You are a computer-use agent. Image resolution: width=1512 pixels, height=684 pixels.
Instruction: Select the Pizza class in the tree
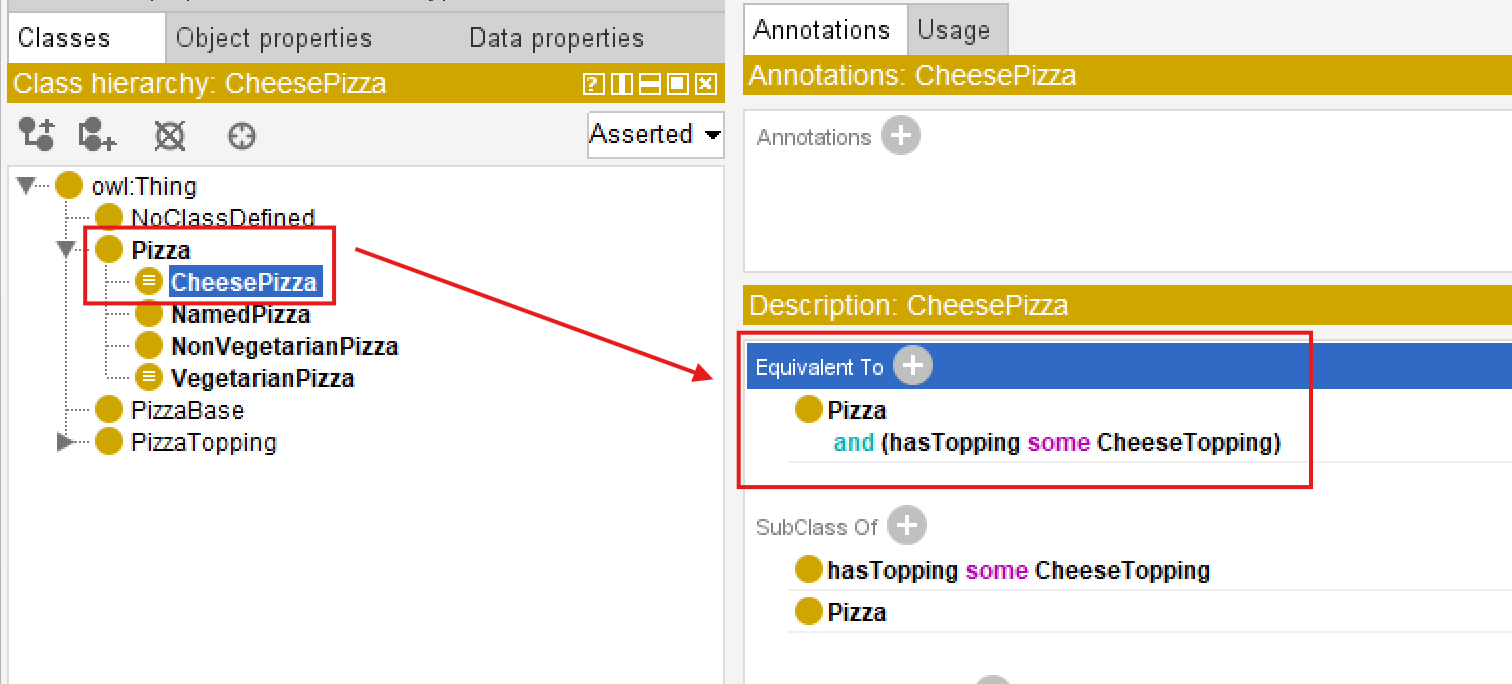(161, 250)
